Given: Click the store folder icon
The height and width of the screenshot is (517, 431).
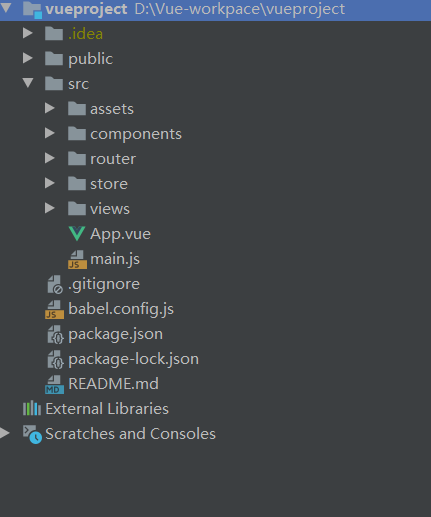Looking at the screenshot, I should click(x=77, y=183).
